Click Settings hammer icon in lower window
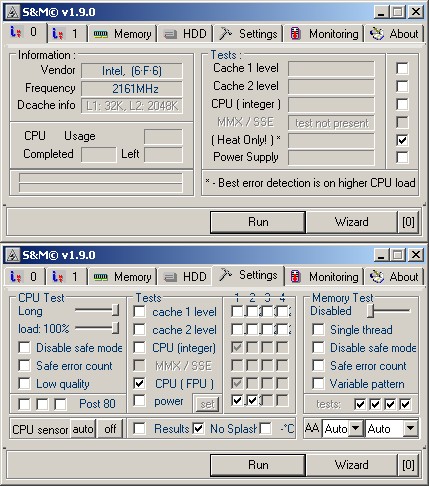Image resolution: width=429 pixels, height=486 pixels. (x=226, y=275)
